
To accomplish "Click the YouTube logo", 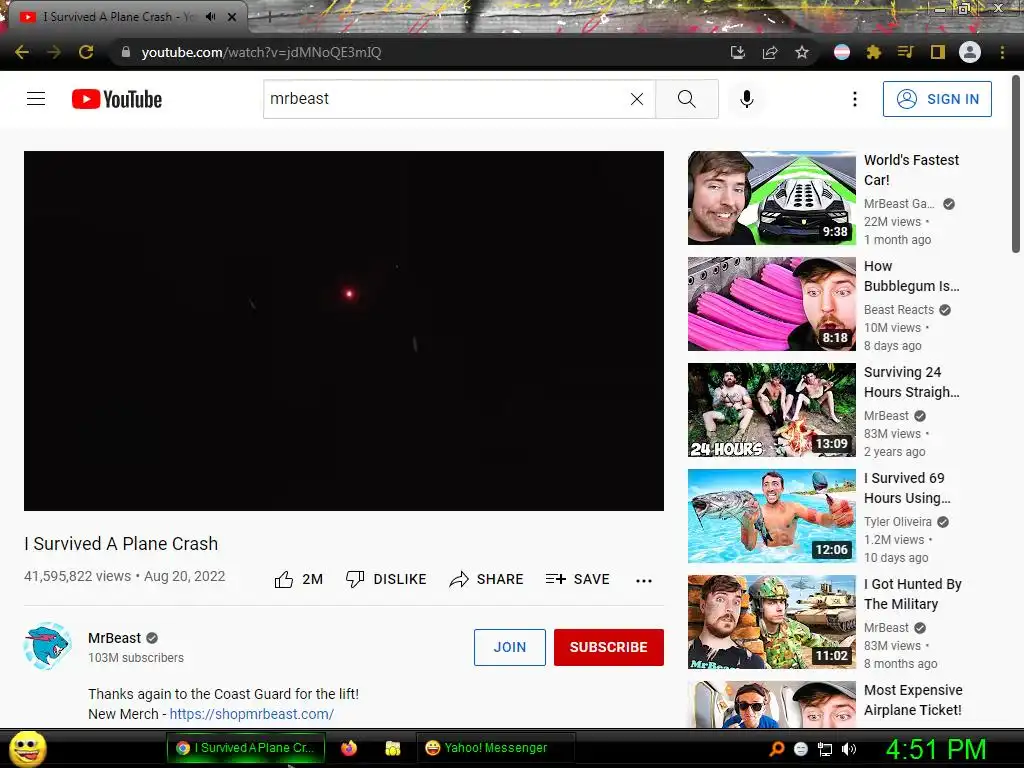I will [117, 99].
